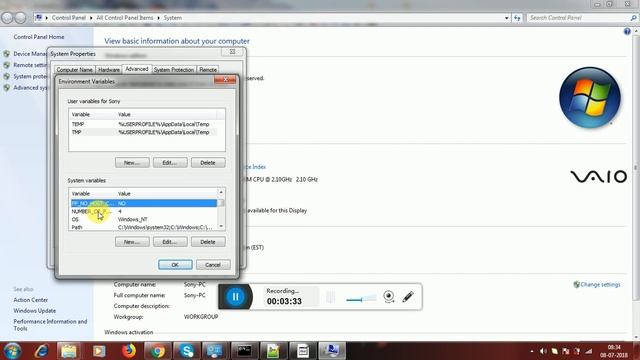The width and height of the screenshot is (640, 360).
Task: Open the webcam icon on the recording toolbar
Action: pyautogui.click(x=389, y=296)
